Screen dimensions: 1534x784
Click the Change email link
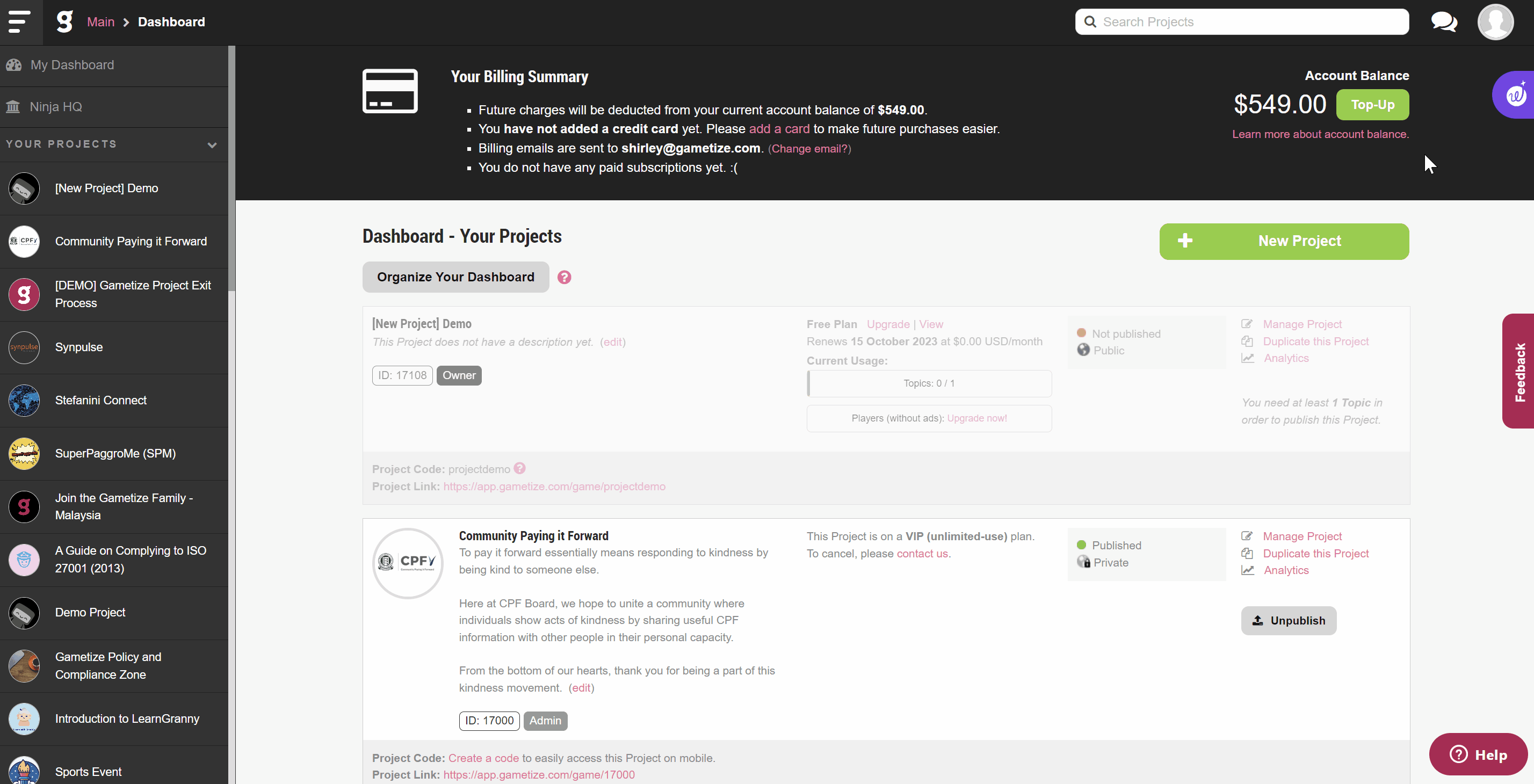point(809,149)
